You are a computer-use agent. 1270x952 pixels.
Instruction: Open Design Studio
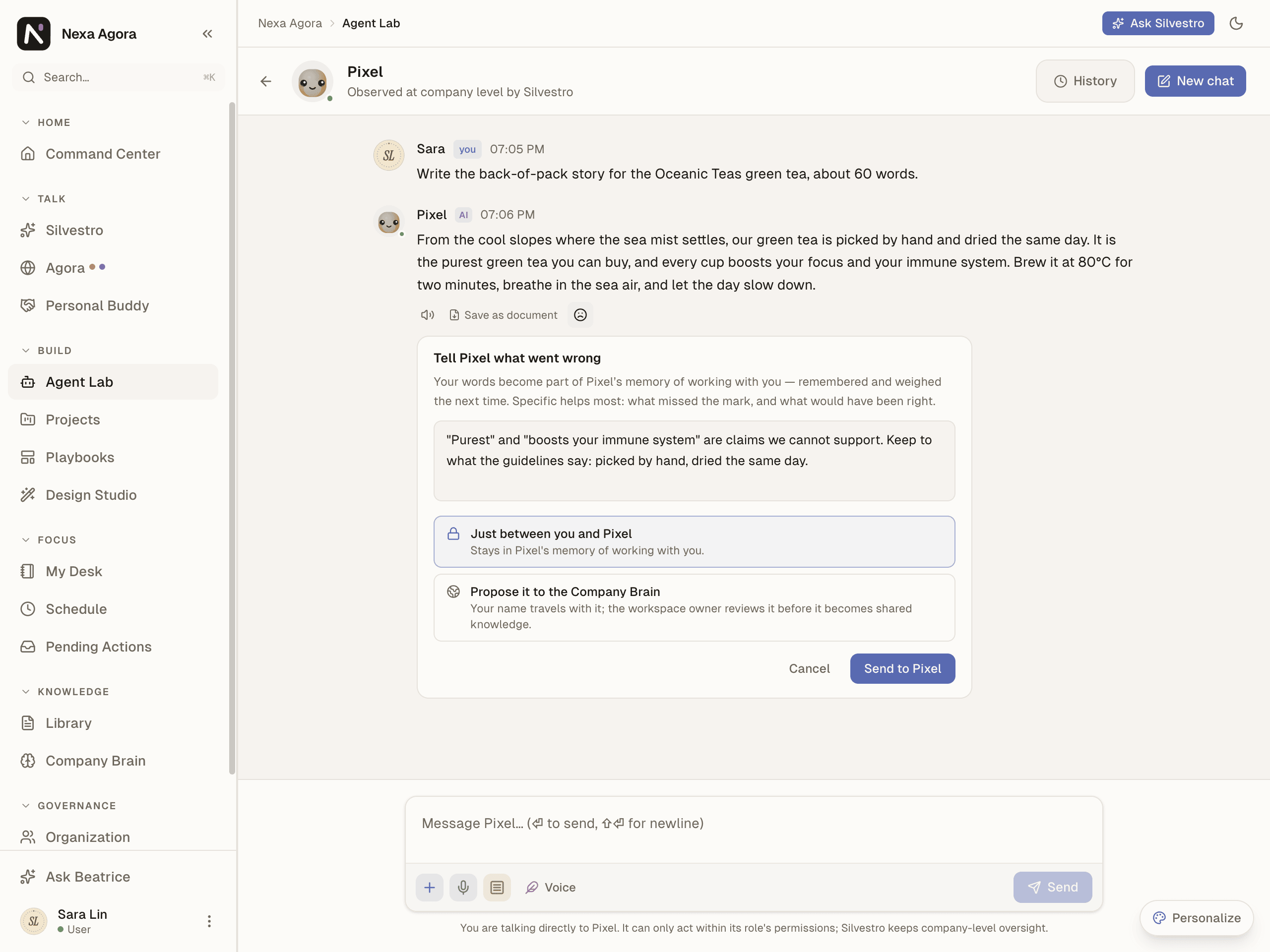(x=113, y=495)
